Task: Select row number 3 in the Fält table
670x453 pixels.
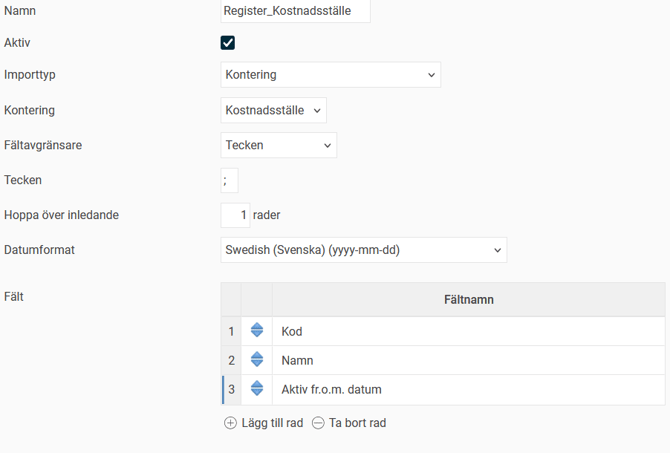Action: click(x=231, y=389)
